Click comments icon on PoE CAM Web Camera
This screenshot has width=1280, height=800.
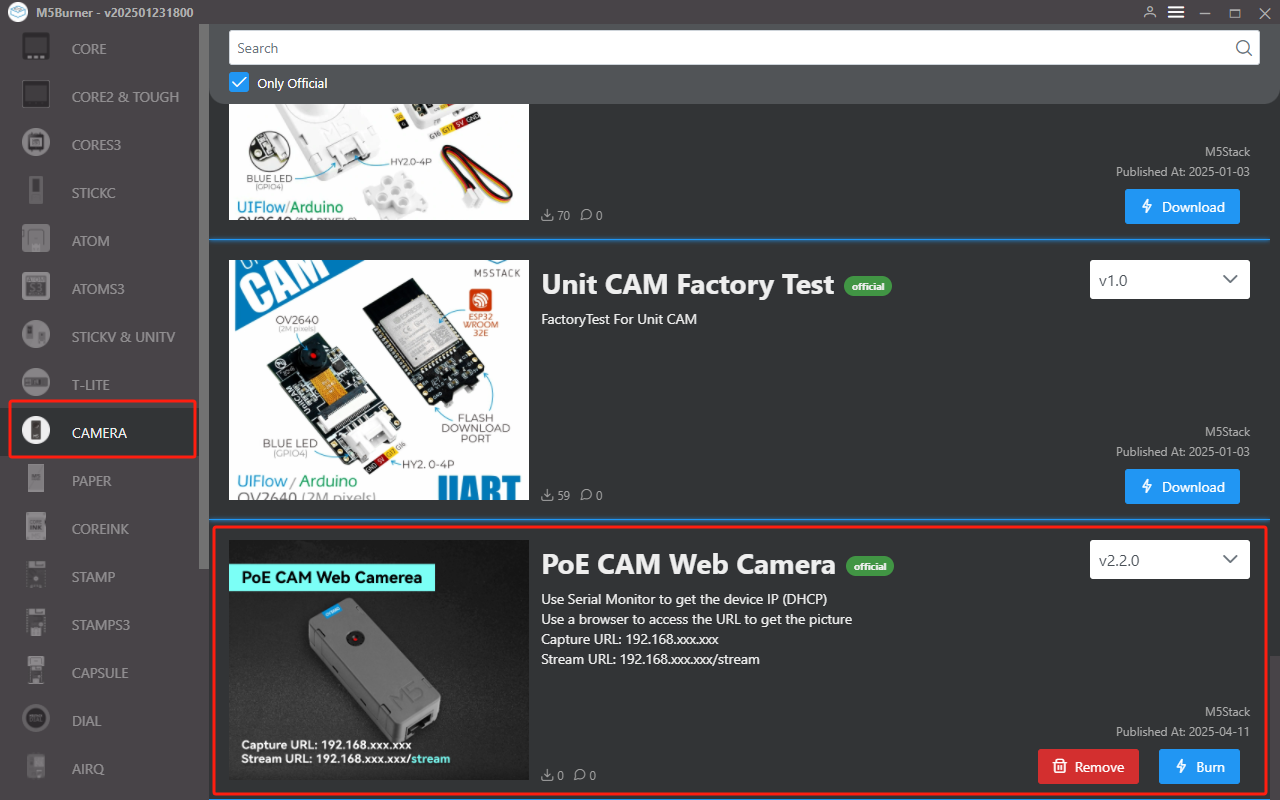tap(580, 775)
